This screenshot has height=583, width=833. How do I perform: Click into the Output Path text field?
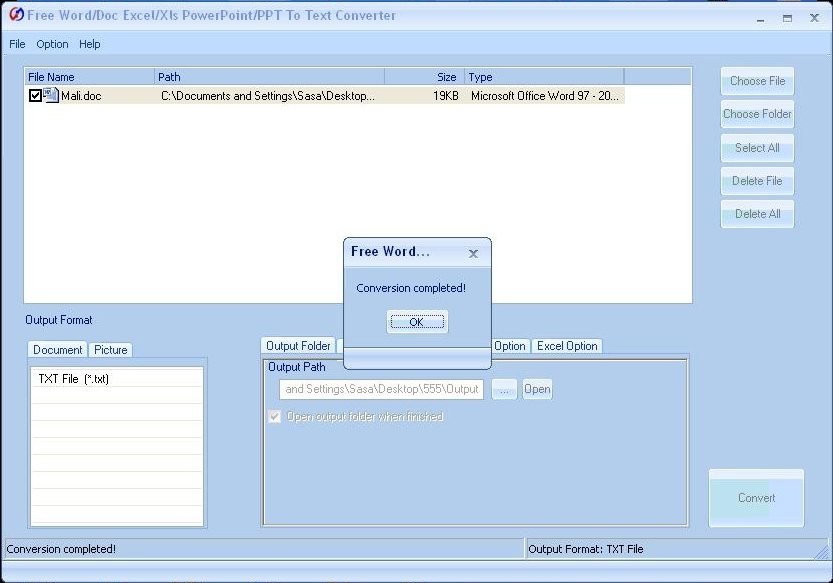click(381, 389)
